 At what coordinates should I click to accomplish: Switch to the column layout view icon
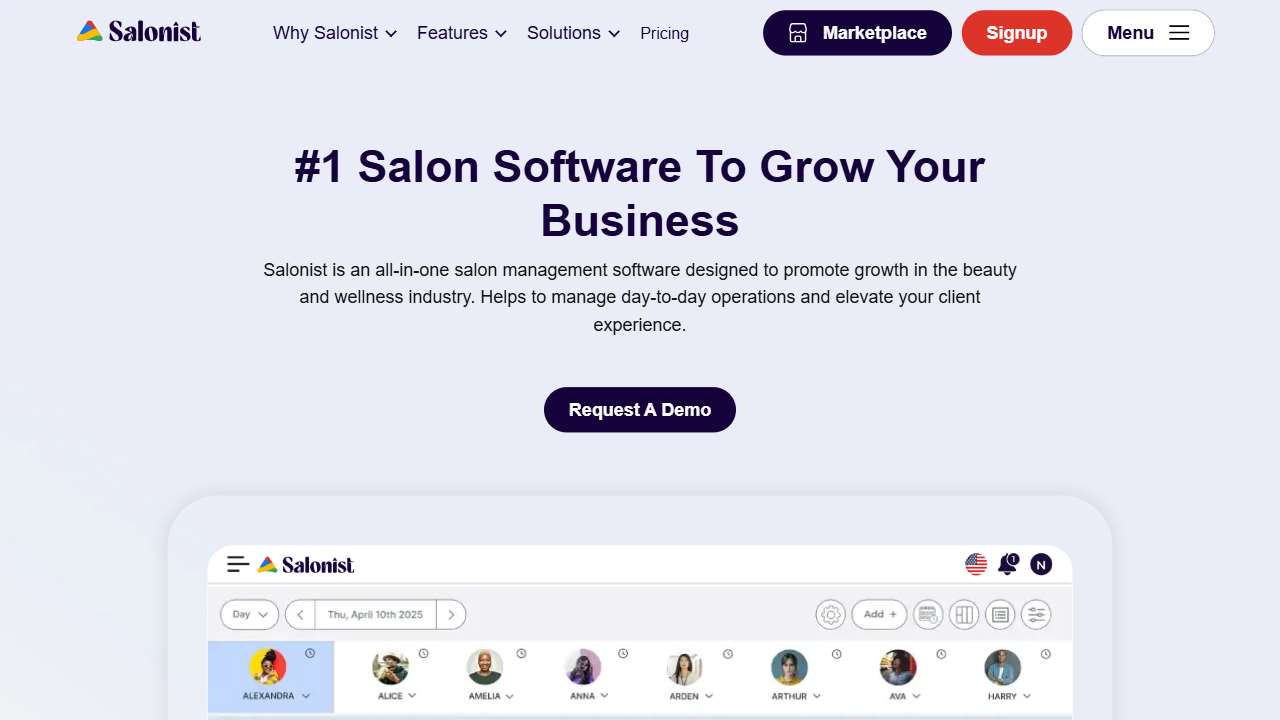[964, 615]
